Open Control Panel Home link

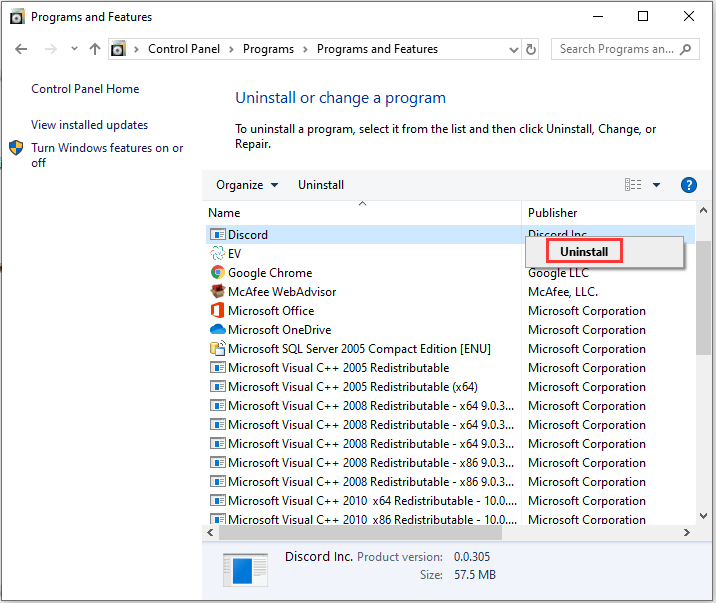(x=85, y=89)
